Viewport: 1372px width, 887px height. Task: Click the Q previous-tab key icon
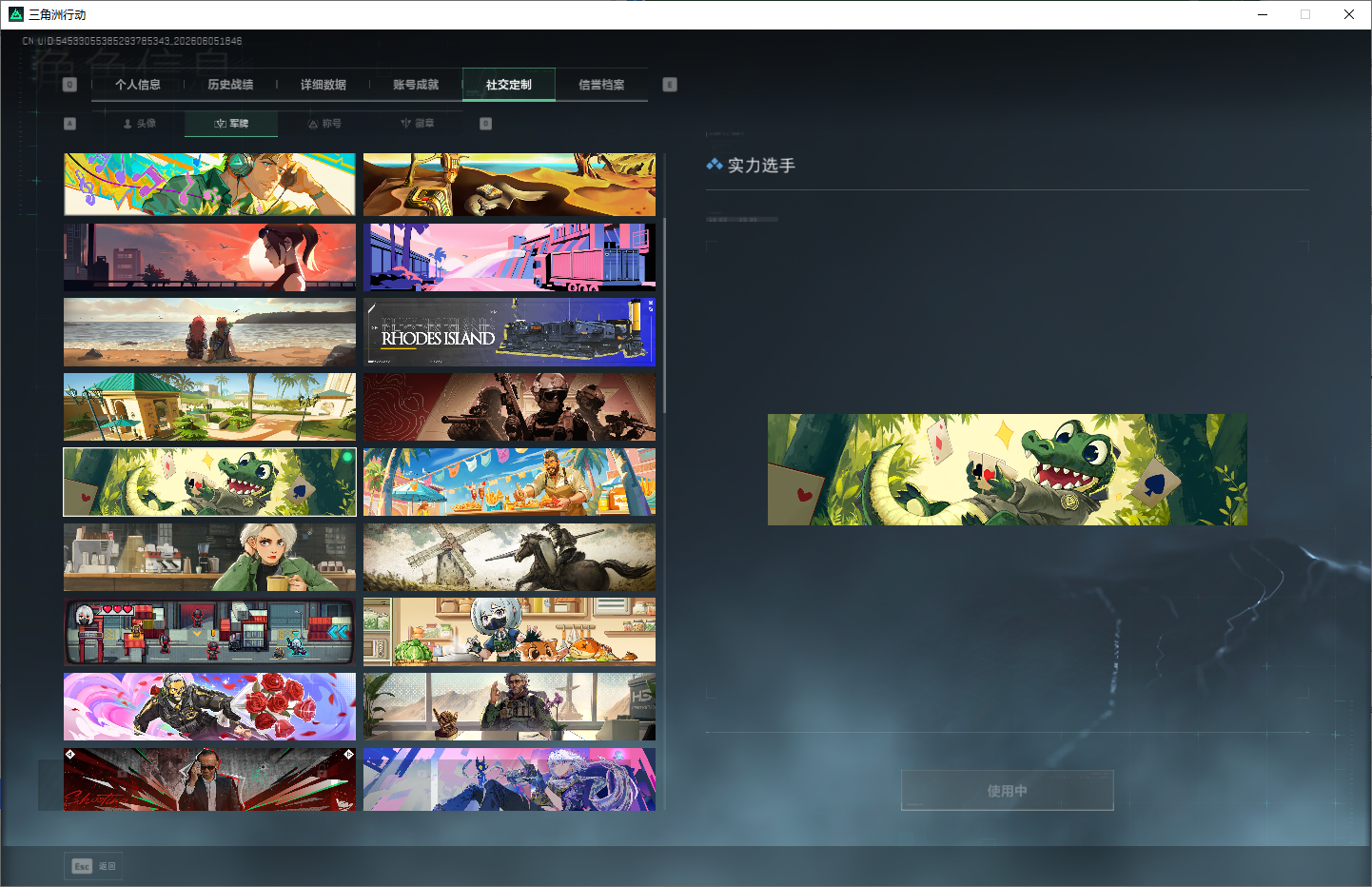click(69, 85)
